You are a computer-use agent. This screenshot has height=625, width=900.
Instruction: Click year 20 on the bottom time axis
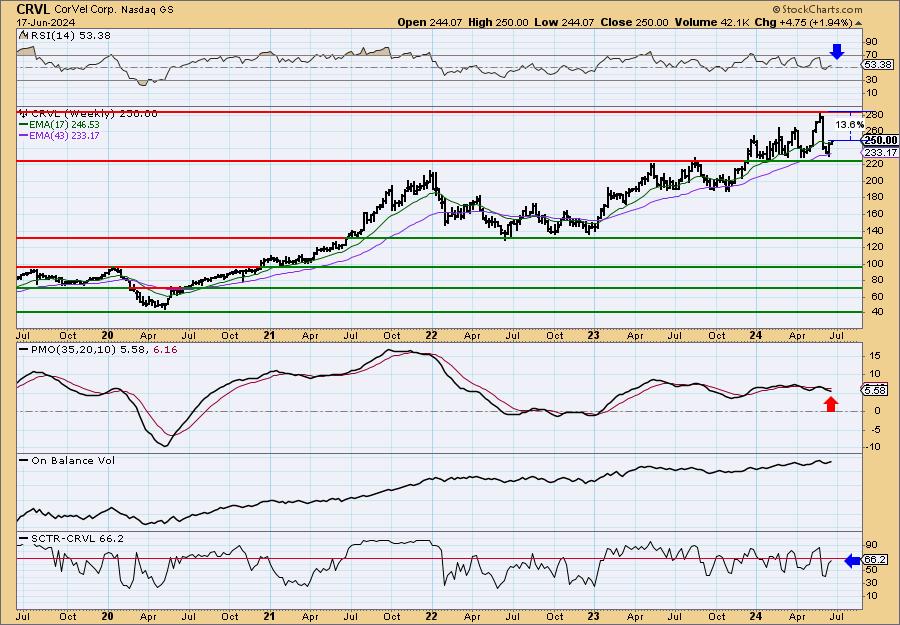pos(107,616)
